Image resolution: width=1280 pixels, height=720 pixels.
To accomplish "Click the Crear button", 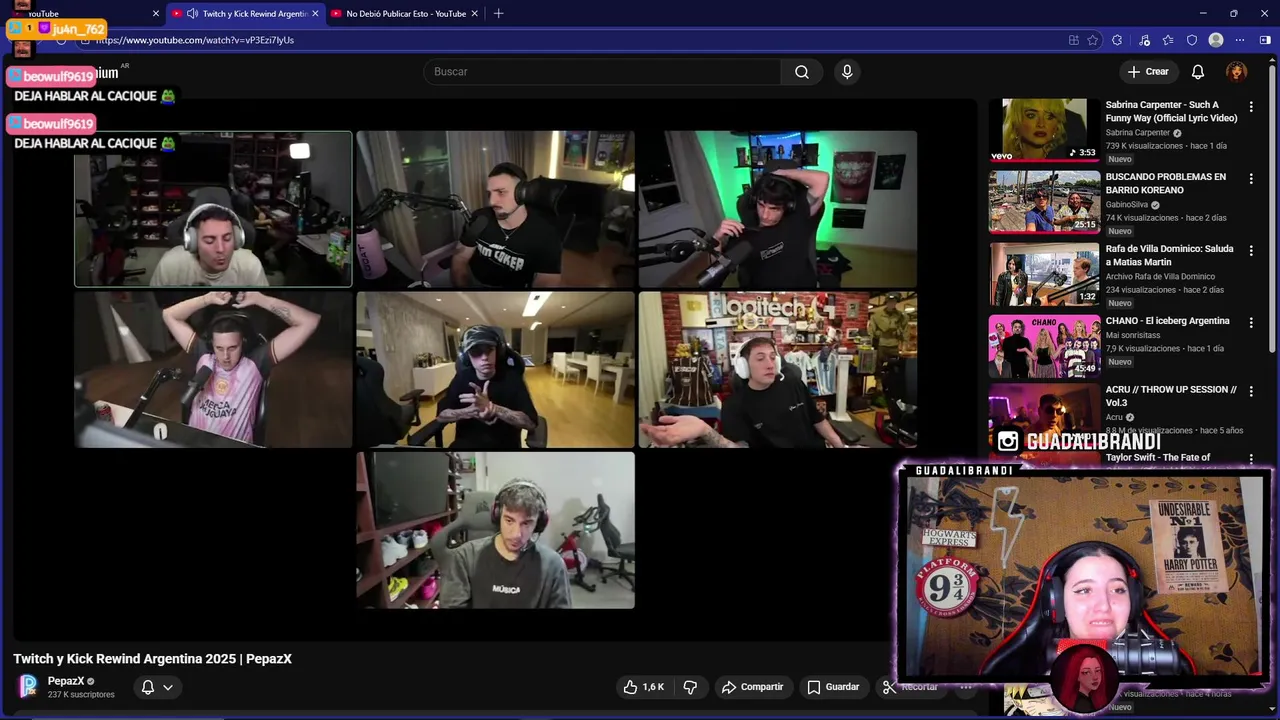I will [1148, 72].
